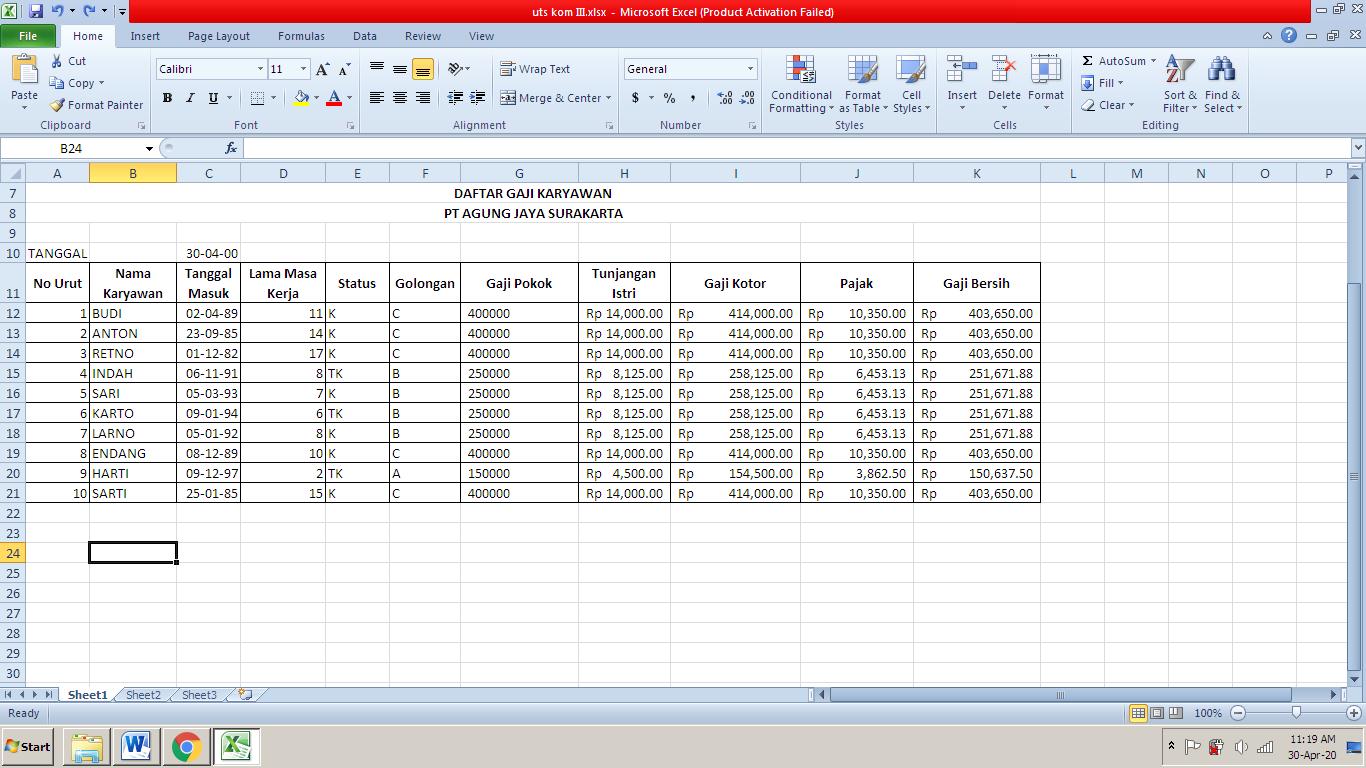Apply the red Font Color swatch
Viewport: 1366px width, 768px height.
click(334, 98)
